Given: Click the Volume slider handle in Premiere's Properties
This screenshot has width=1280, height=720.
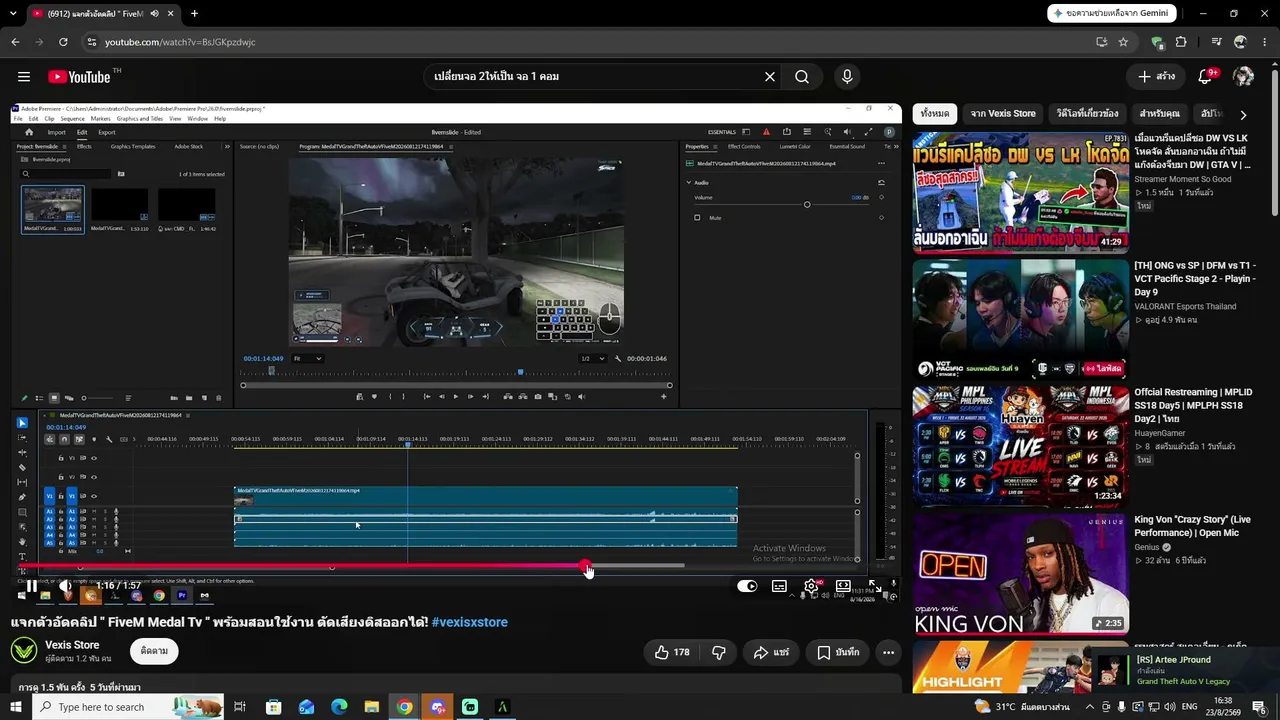Looking at the screenshot, I should (807, 205).
